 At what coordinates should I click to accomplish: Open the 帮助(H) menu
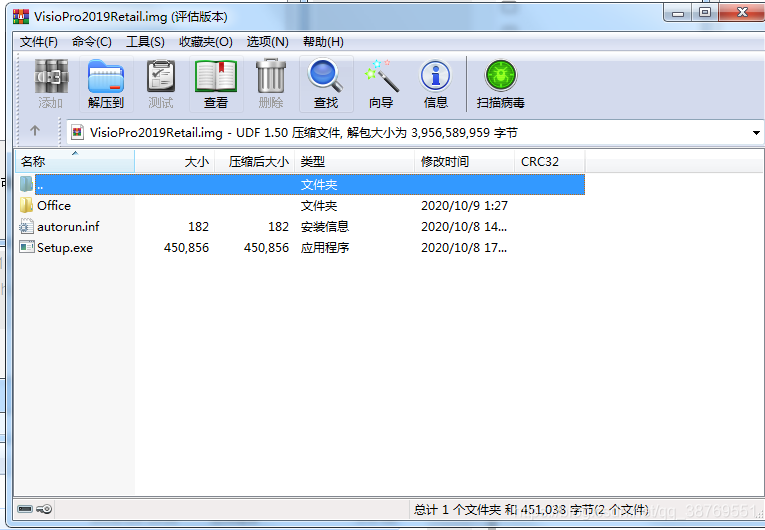tap(323, 42)
